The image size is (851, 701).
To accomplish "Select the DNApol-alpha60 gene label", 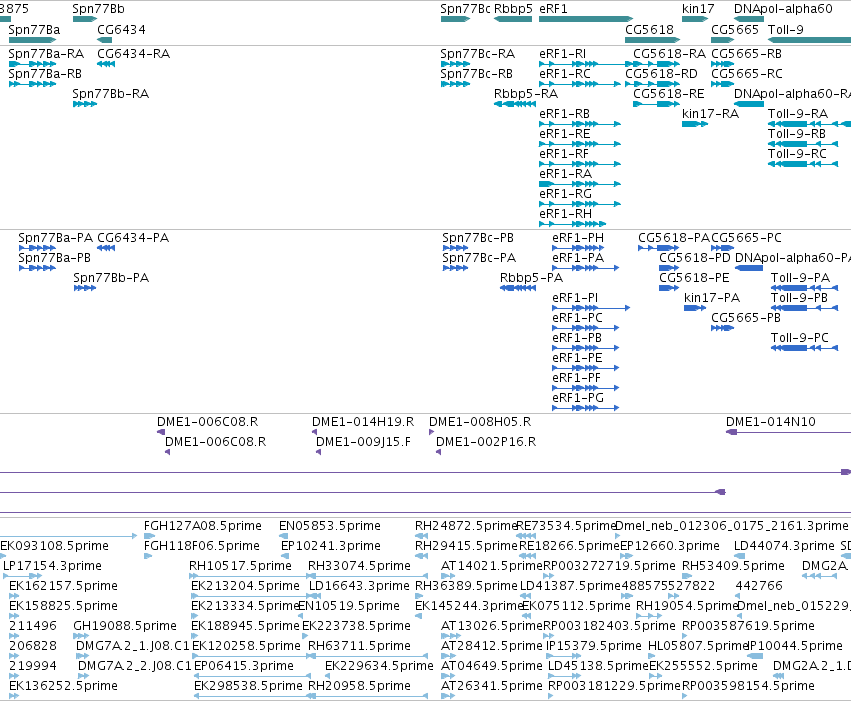I will [x=783, y=9].
